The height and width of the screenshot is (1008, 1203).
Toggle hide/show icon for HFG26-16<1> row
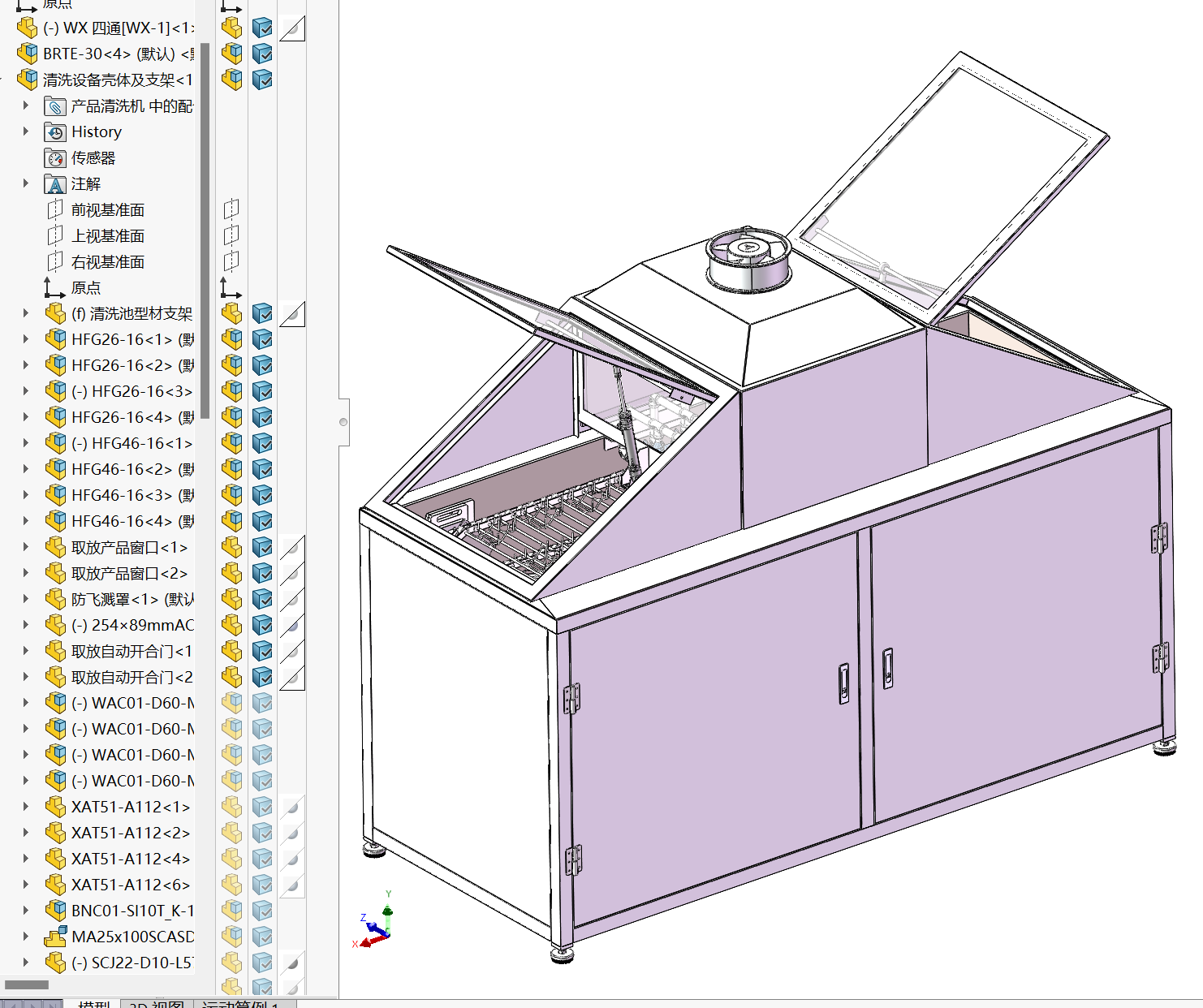(x=232, y=339)
